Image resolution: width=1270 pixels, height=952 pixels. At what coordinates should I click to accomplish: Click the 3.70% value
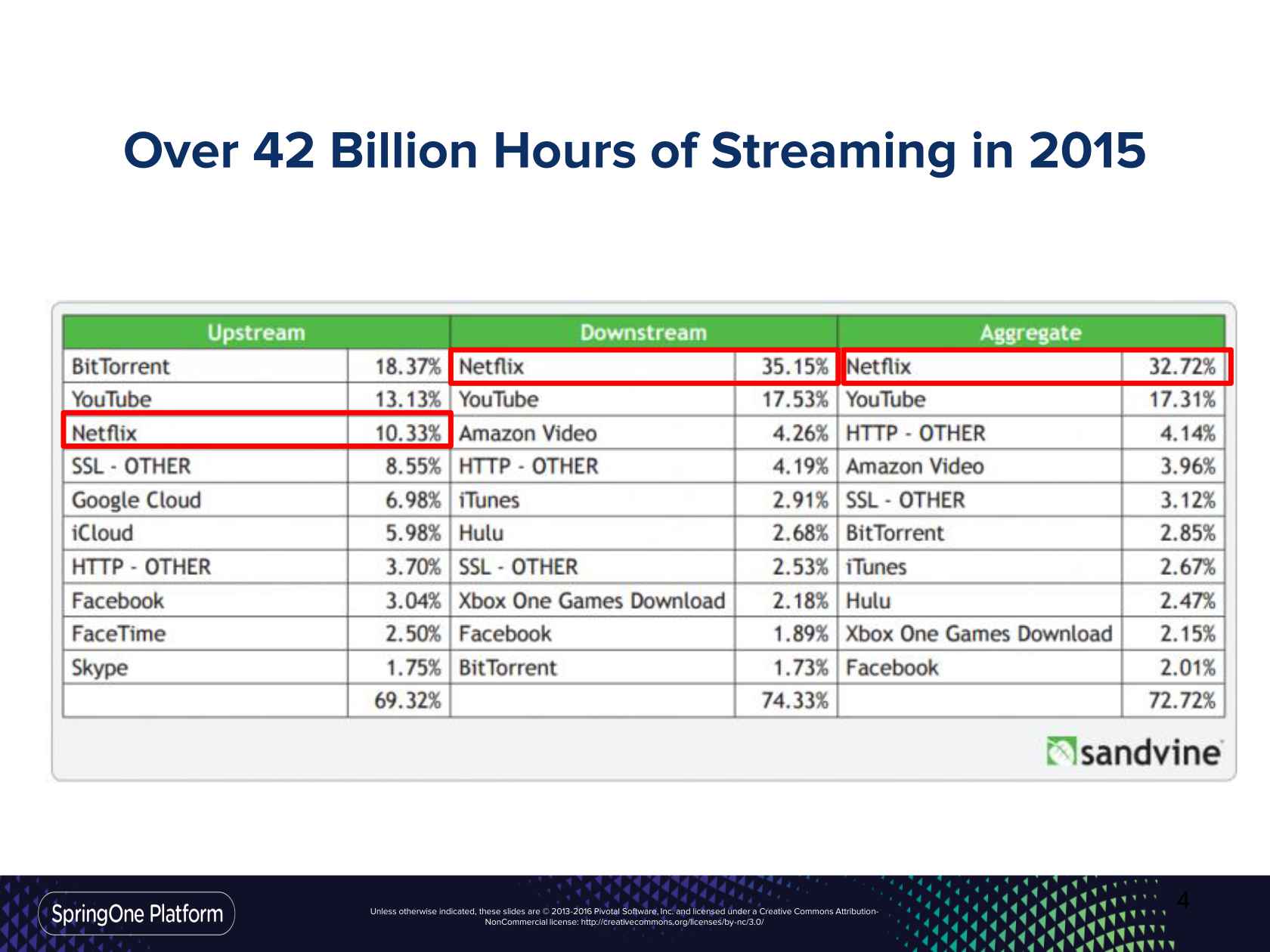point(413,567)
